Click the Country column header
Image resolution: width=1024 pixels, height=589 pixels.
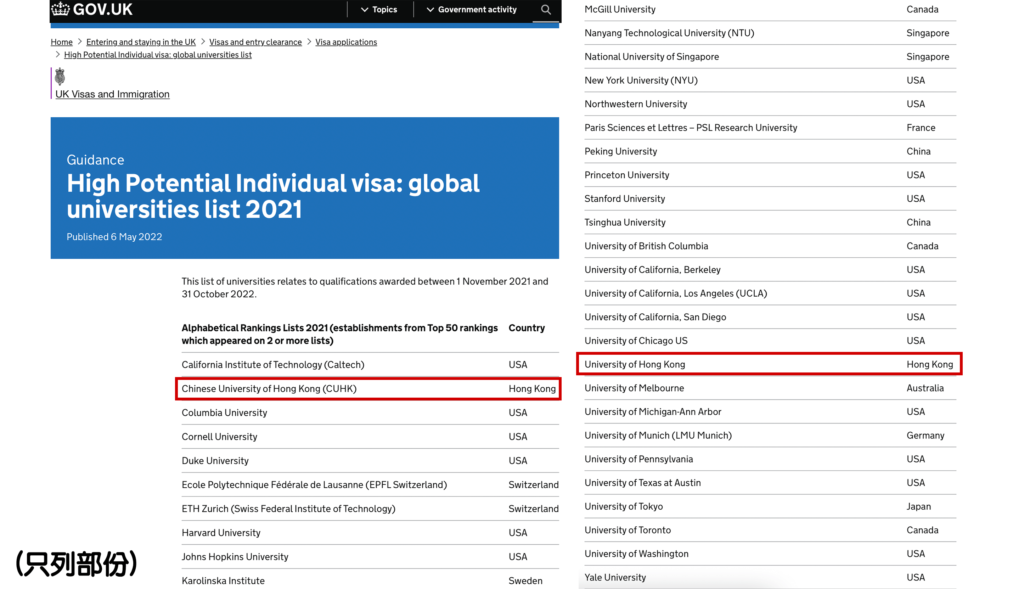pyautogui.click(x=526, y=328)
